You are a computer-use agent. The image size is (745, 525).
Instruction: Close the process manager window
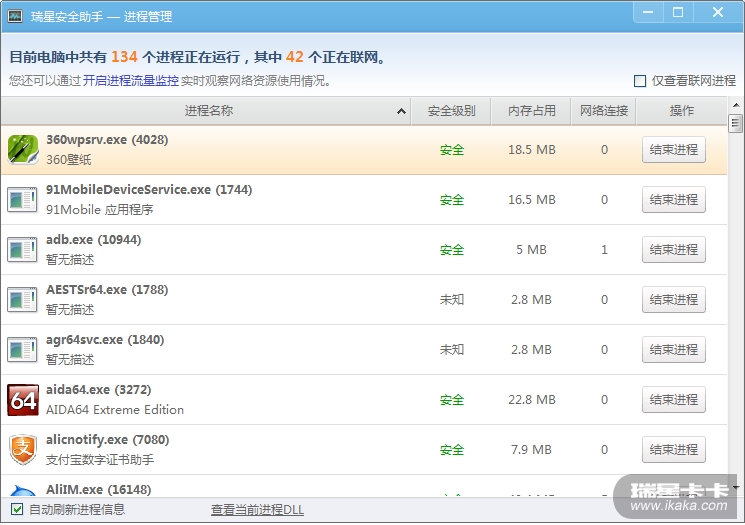point(718,12)
